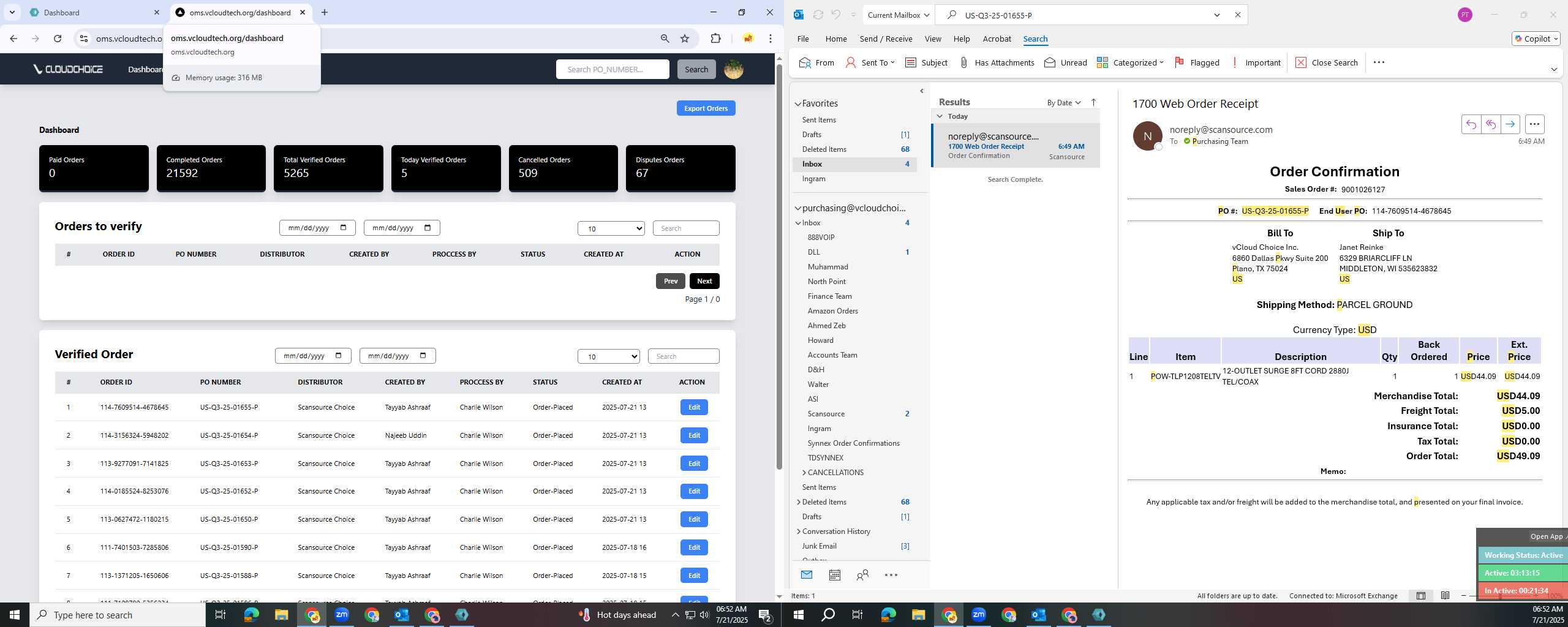Open the Categorized filter dropdown
Image resolution: width=1568 pixels, height=627 pixels.
(x=1130, y=62)
